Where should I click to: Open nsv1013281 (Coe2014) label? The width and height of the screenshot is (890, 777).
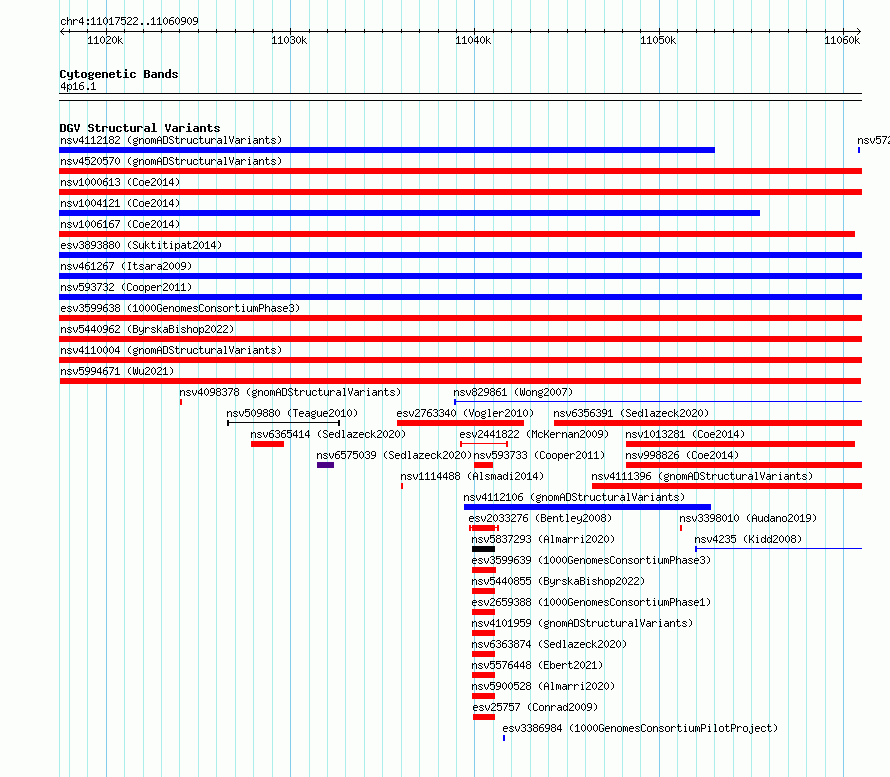pyautogui.click(x=685, y=434)
